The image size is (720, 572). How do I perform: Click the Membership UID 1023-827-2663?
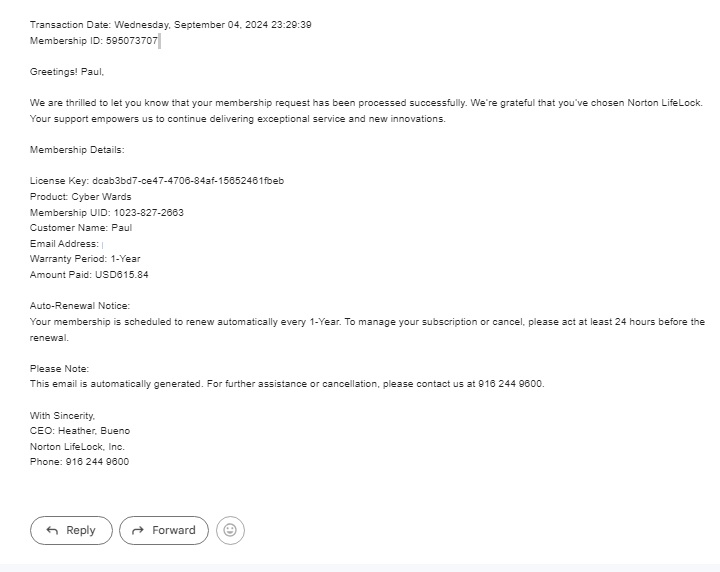point(148,213)
